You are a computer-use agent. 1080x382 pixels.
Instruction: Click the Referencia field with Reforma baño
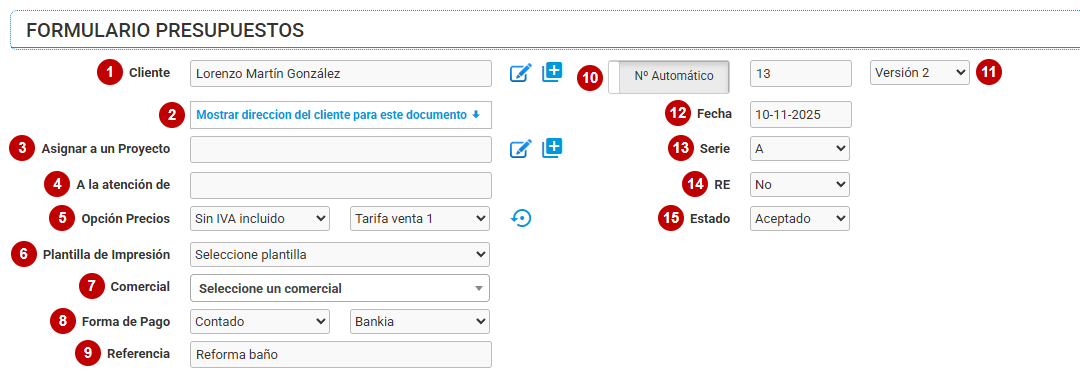tap(341, 354)
